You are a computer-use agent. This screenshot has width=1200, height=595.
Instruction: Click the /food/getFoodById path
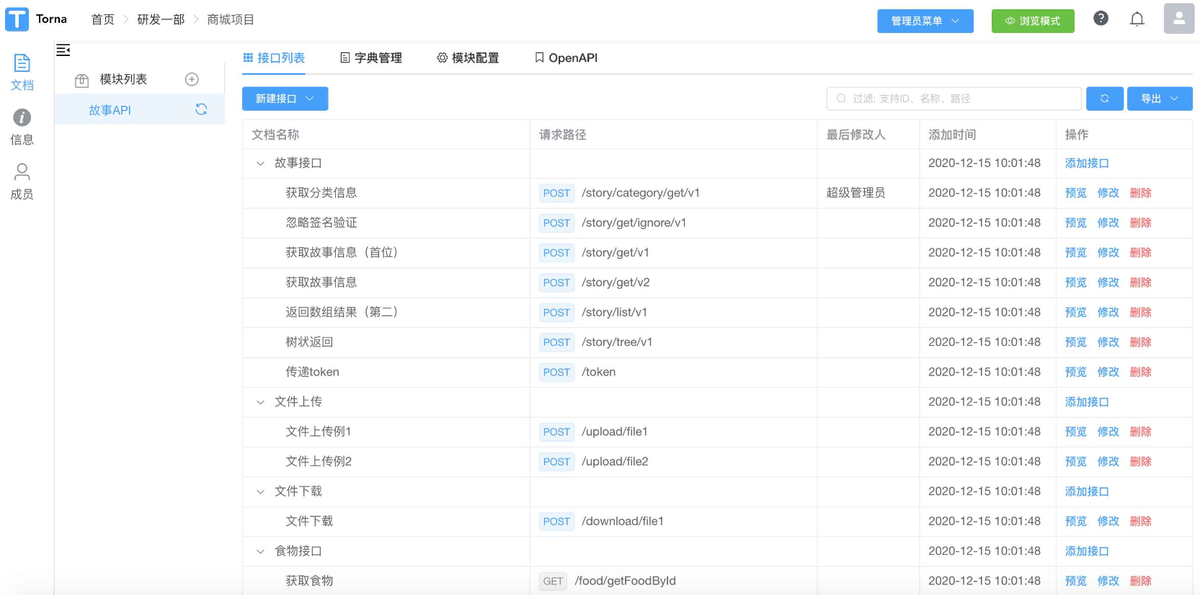625,581
